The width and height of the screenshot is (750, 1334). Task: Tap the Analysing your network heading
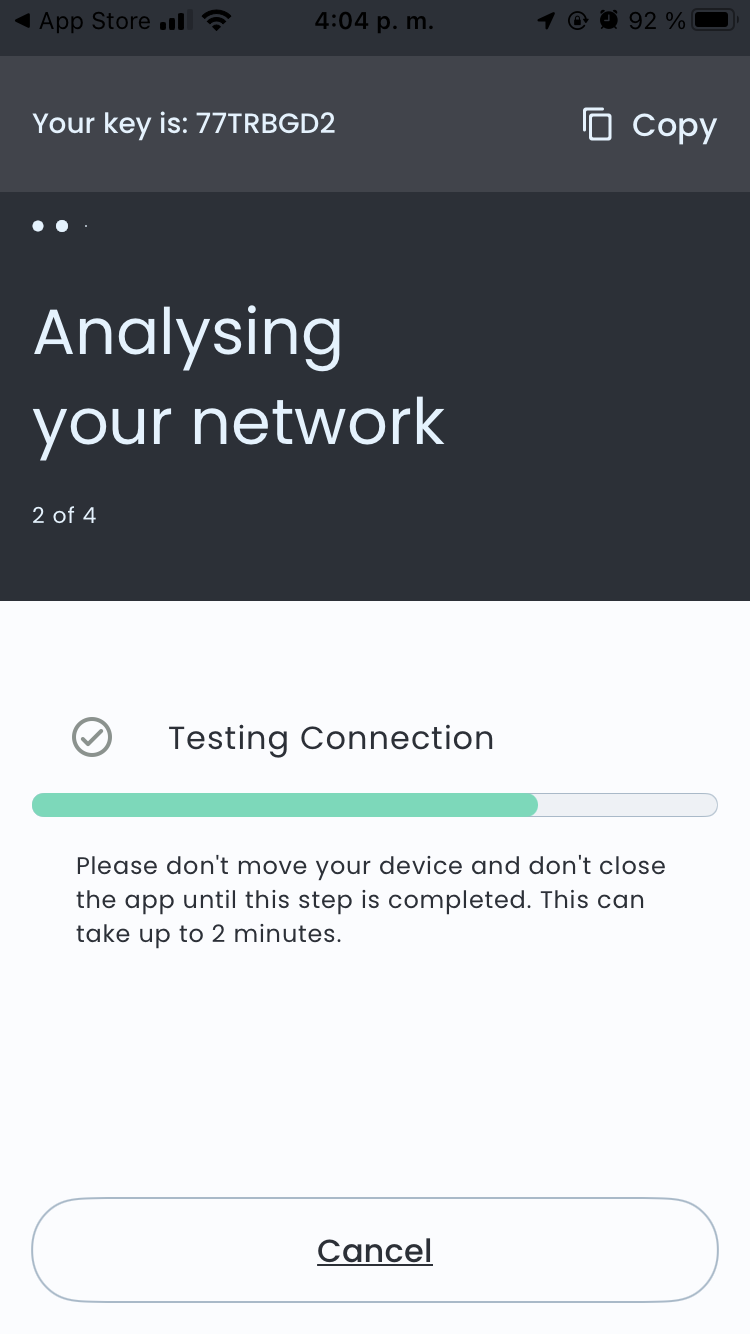coord(239,376)
